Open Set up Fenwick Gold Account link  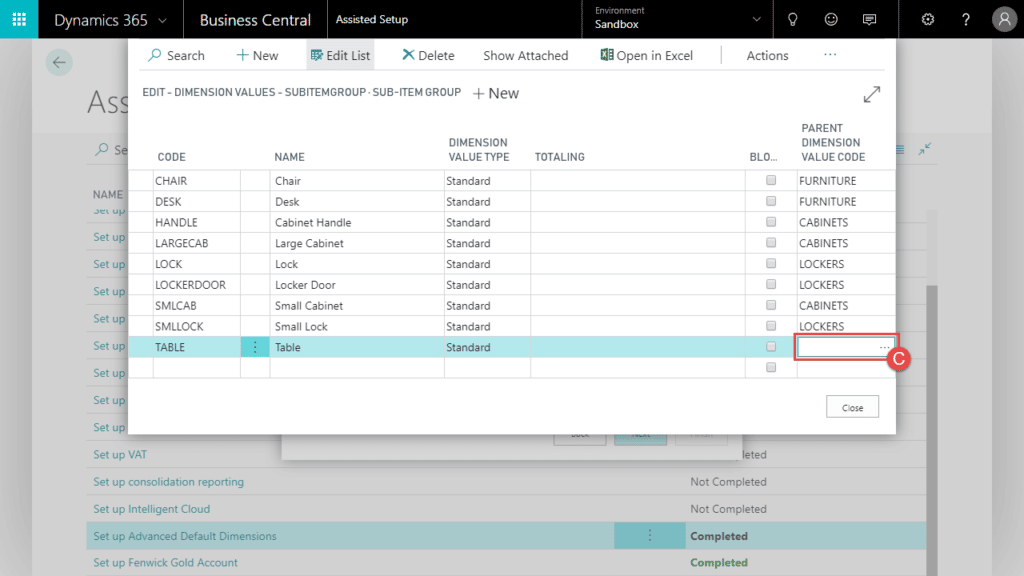[x=165, y=562]
